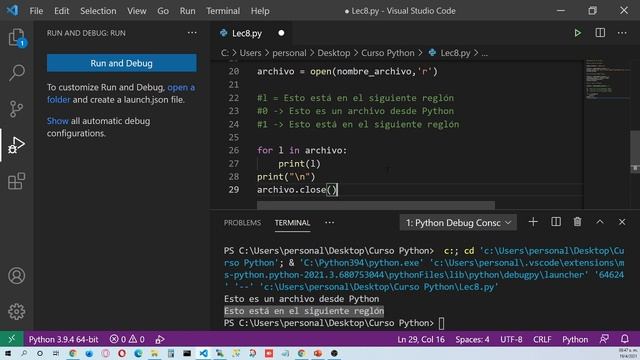Open the feedback icon in status bar
640x360 pixels.
604,339
